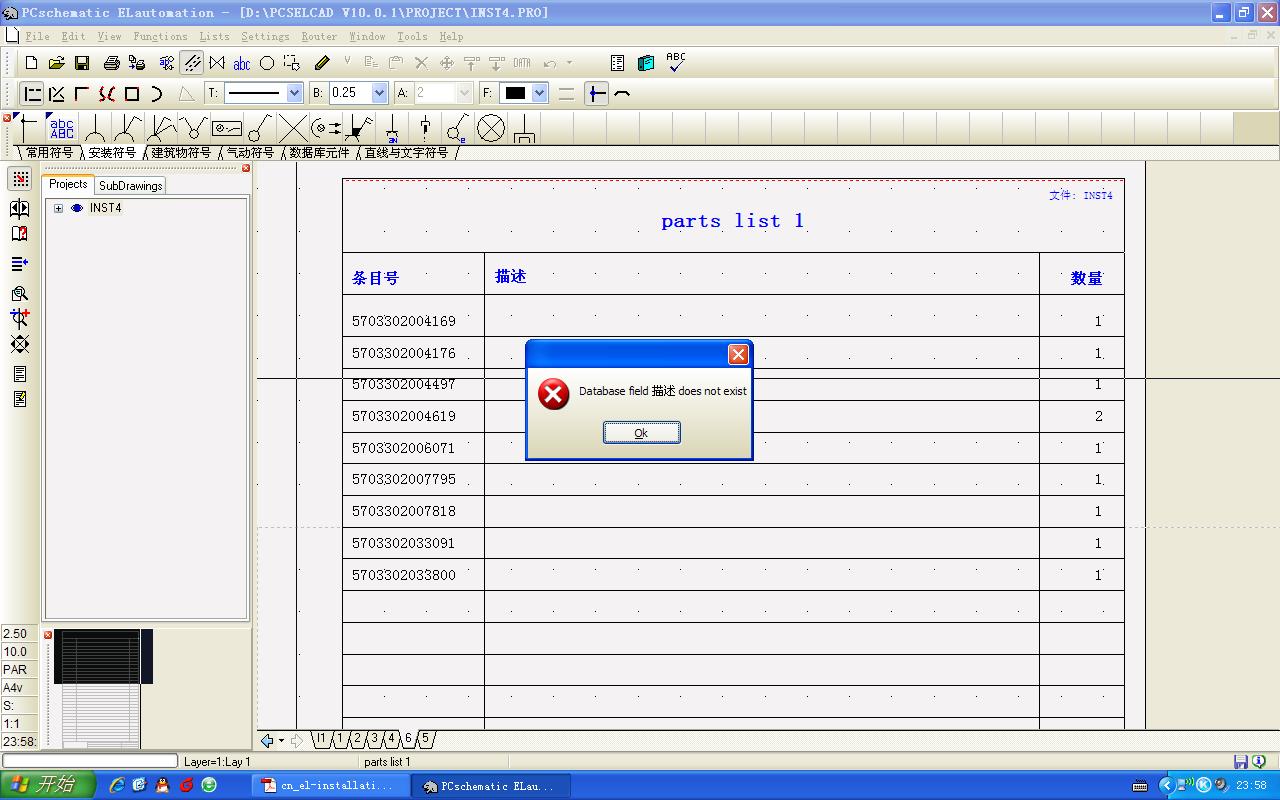
Task: Select the Pencil tool in toolbar
Action: pos(322,63)
